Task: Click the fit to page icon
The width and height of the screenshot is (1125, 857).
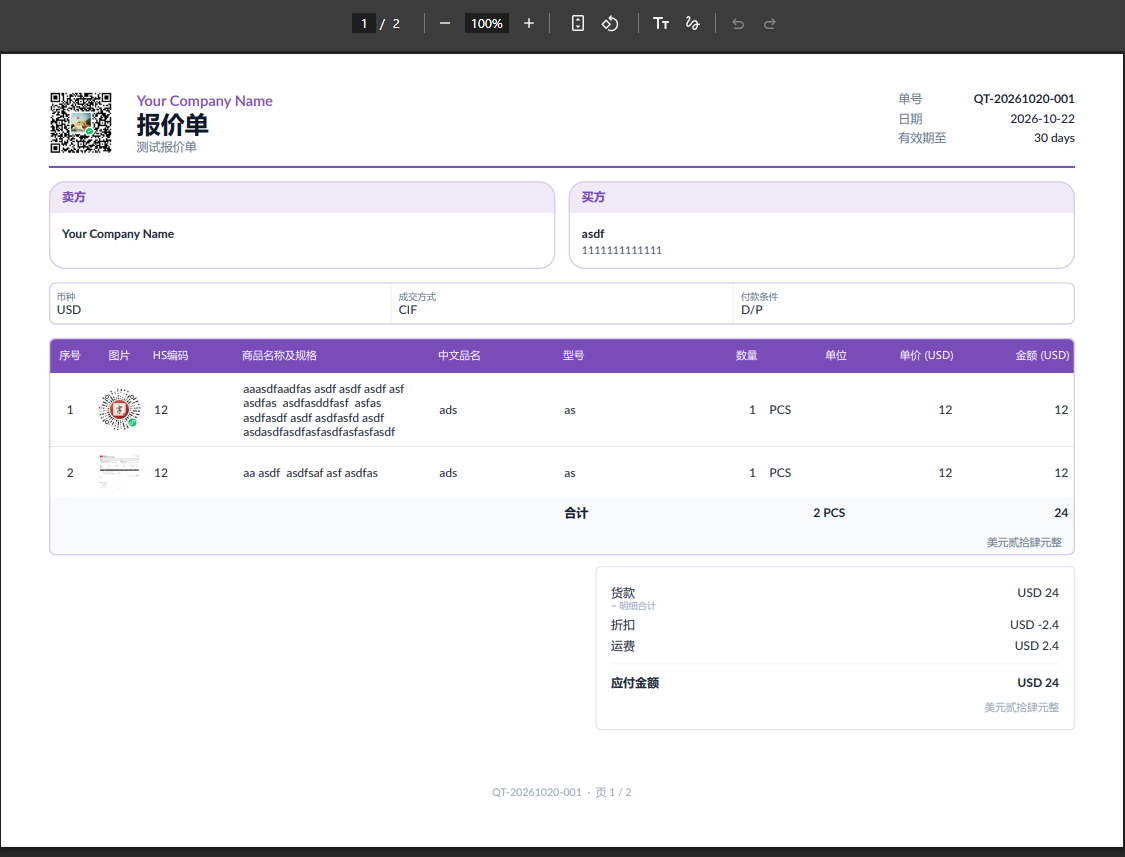Action: pos(578,24)
